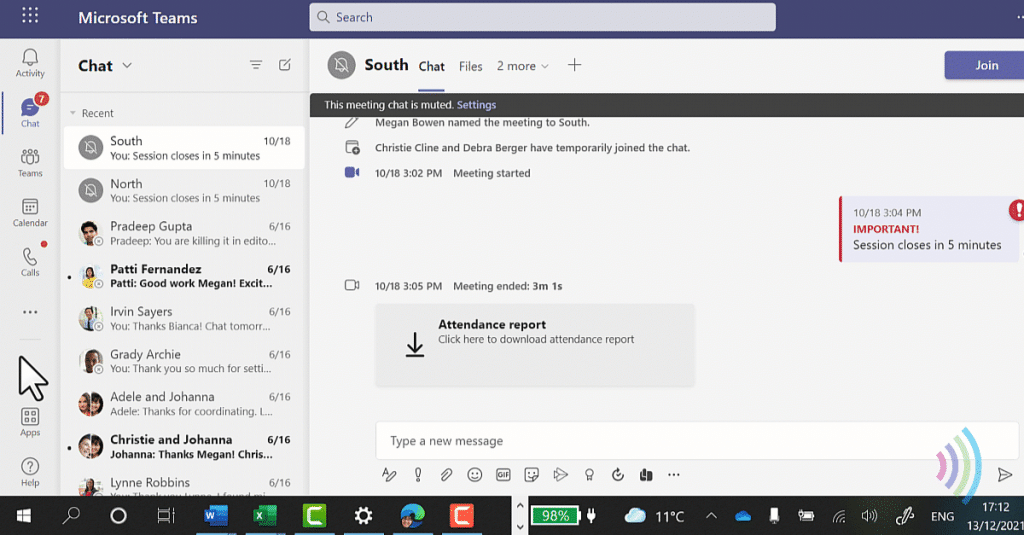The height and width of the screenshot is (535, 1024).
Task: Click the Type a new message field
Action: coord(697,441)
